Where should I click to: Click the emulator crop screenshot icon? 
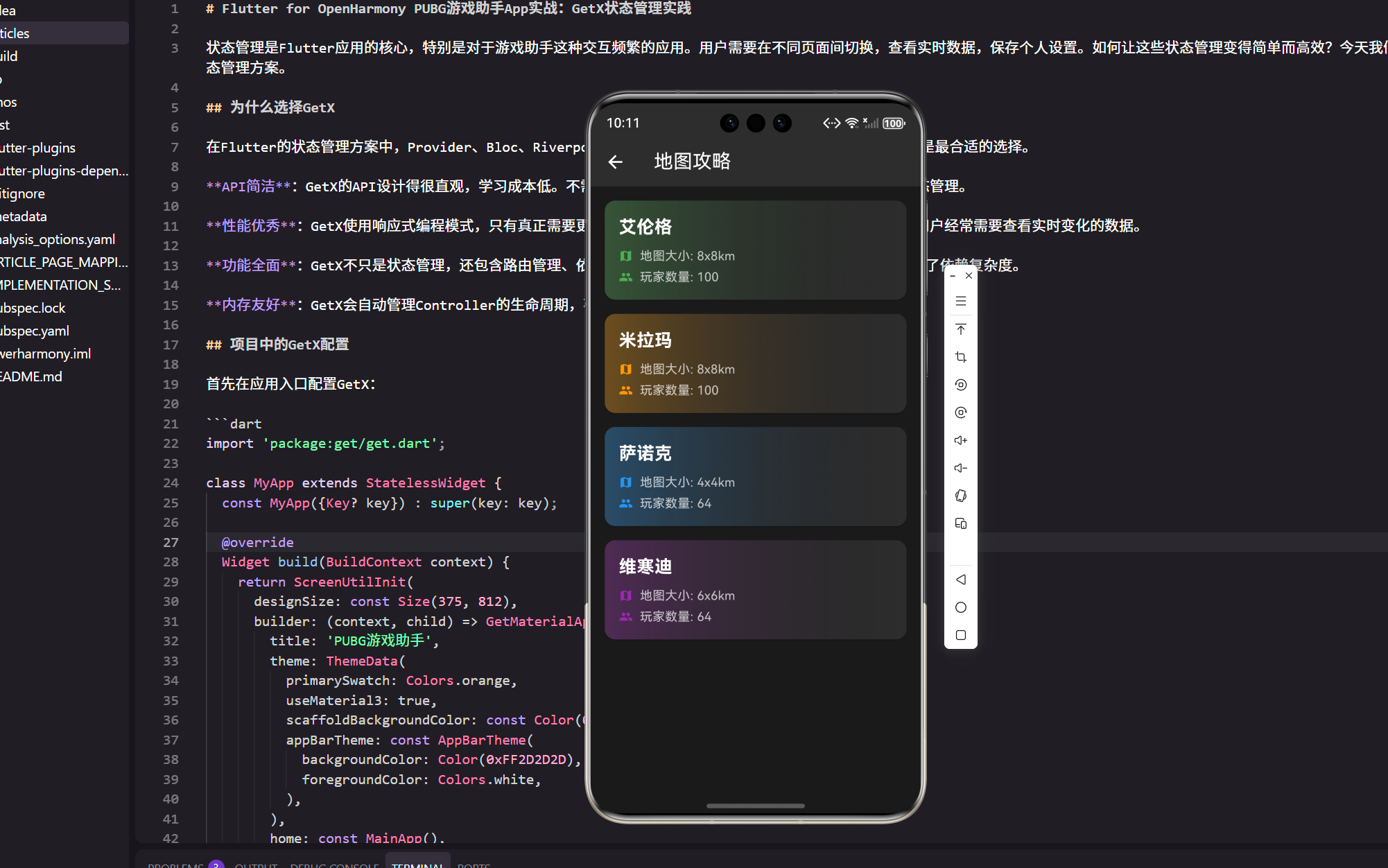pyautogui.click(x=960, y=357)
